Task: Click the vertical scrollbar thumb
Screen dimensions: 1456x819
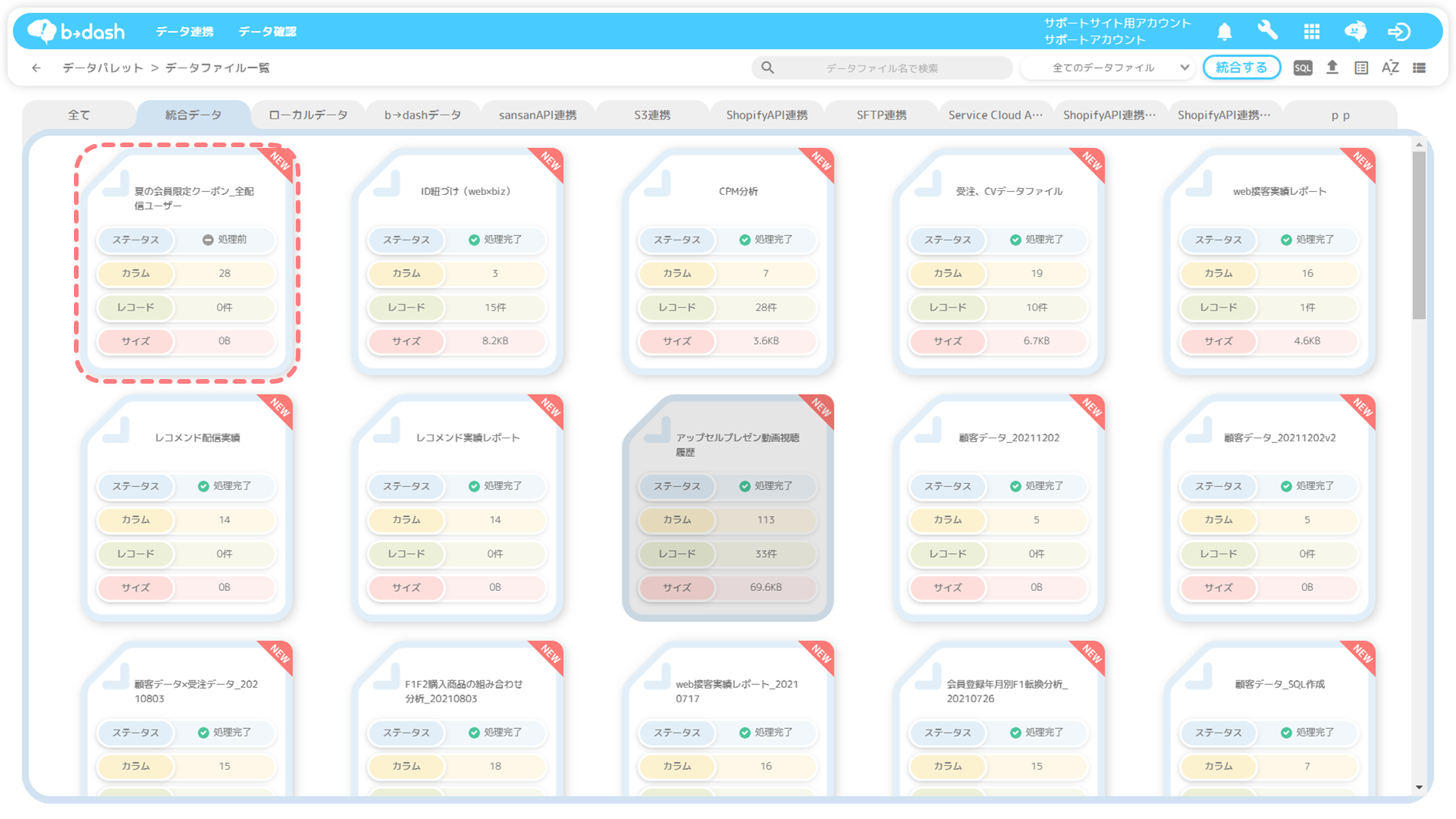Action: click(x=1419, y=235)
